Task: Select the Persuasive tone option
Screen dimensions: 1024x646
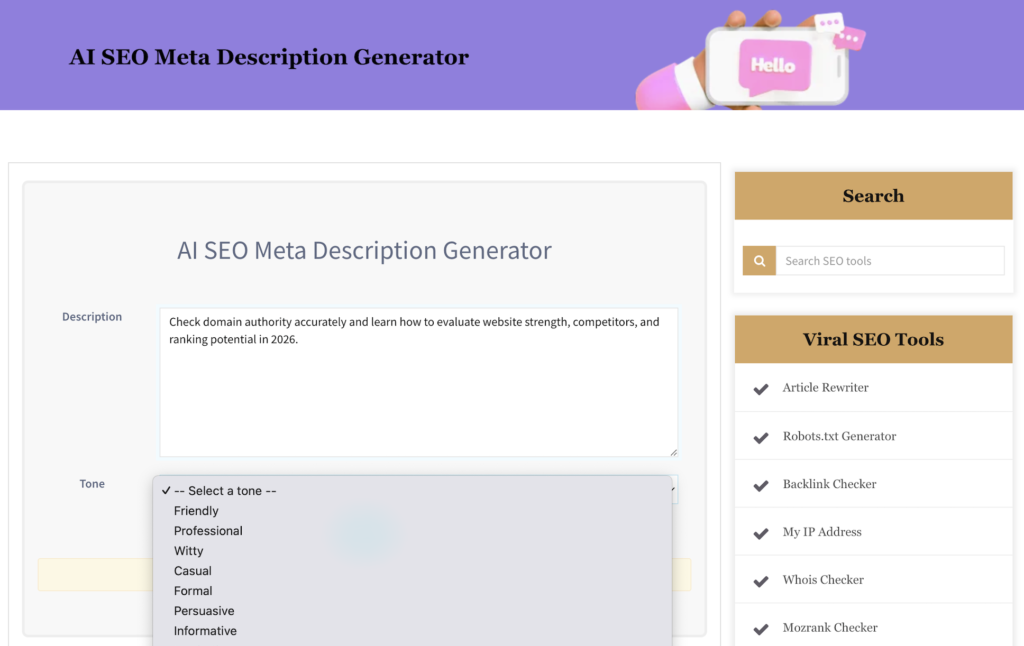Action: (x=202, y=610)
